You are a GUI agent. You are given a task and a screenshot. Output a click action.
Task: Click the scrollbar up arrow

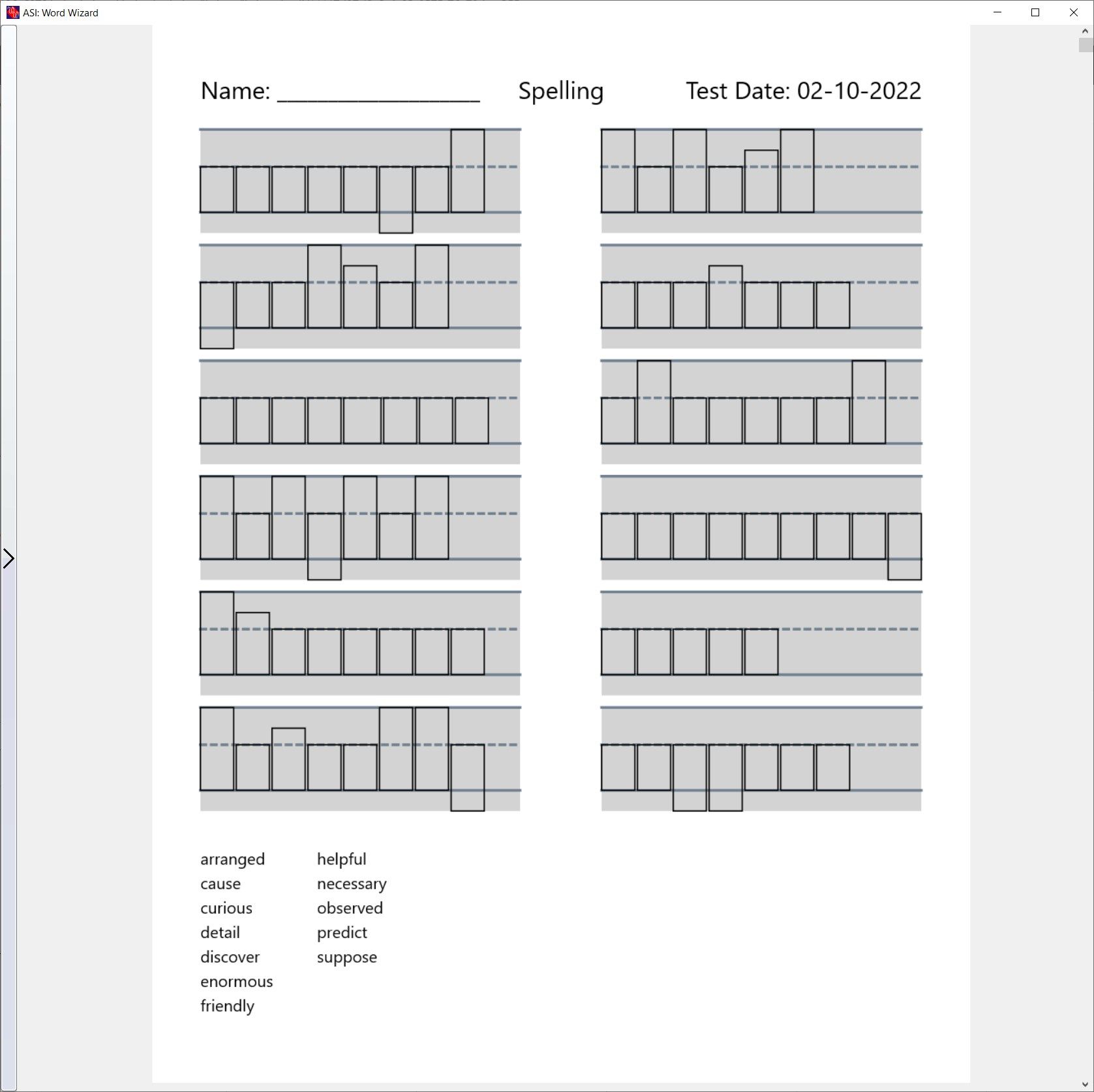pyautogui.click(x=1086, y=31)
